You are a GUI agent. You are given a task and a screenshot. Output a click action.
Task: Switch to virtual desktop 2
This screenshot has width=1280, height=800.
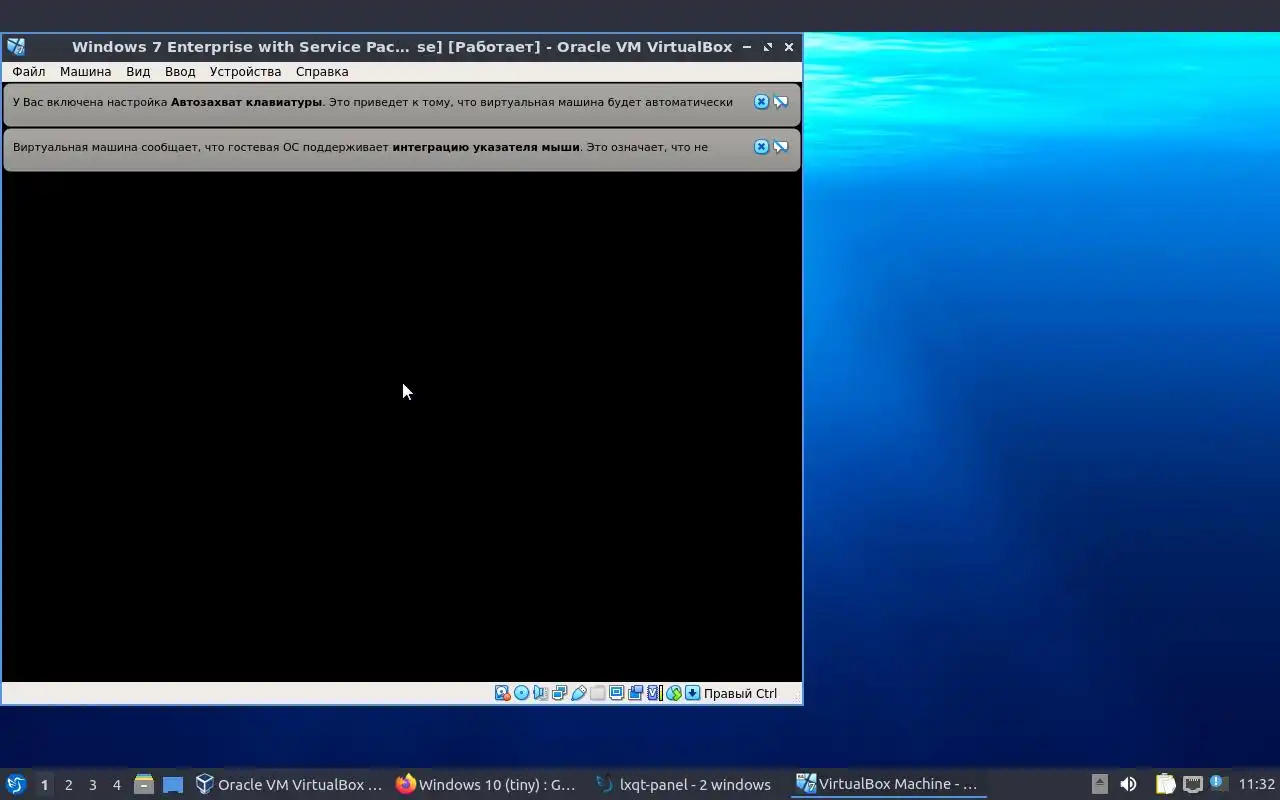(68, 785)
